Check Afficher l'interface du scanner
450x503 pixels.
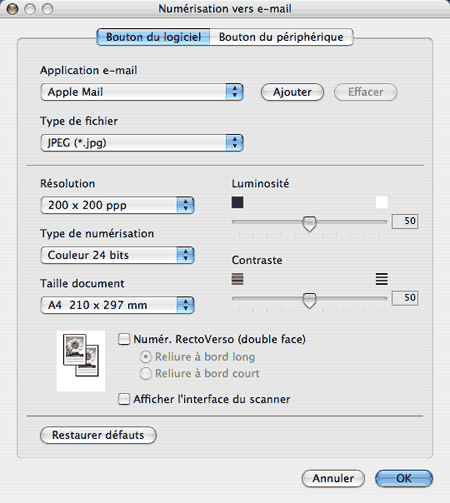(x=124, y=399)
